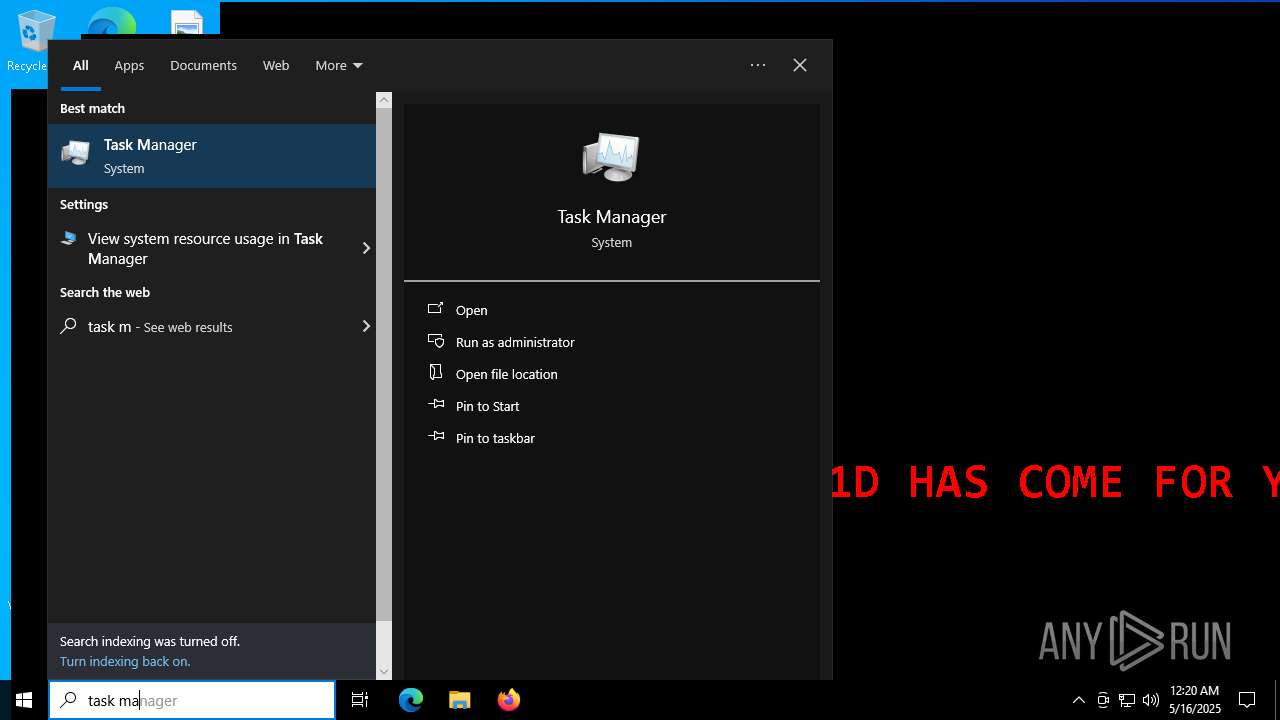Click the Microsoft Edge desktop shortcut icon
The image size is (1280, 720).
112,22
